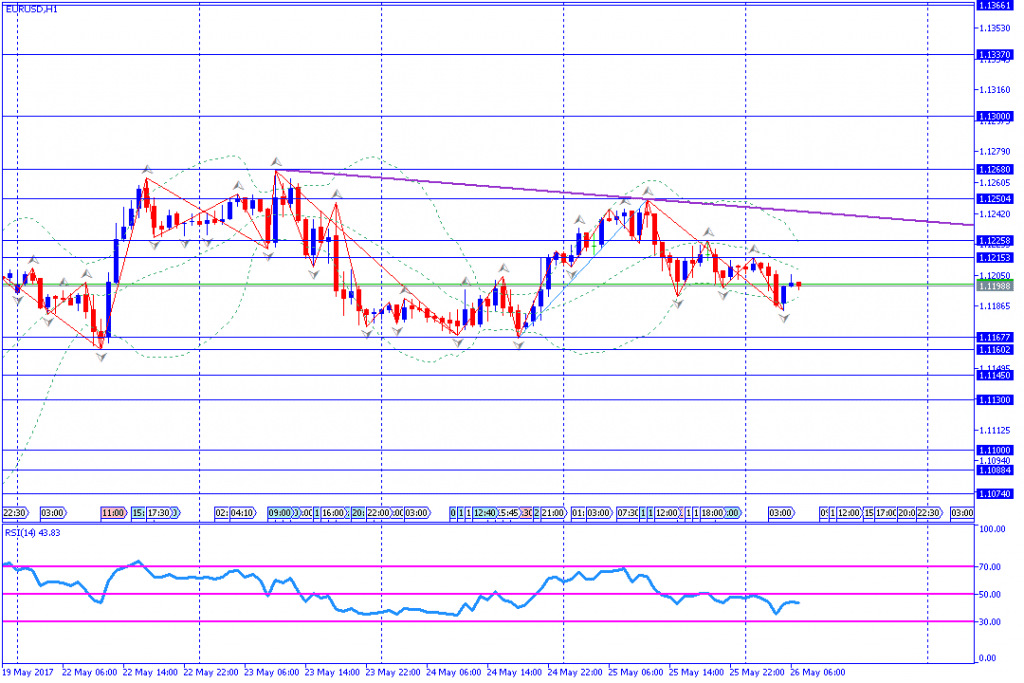The height and width of the screenshot is (683, 1024).
Task: Click the blue RSI indicator curve
Action: tap(400, 611)
